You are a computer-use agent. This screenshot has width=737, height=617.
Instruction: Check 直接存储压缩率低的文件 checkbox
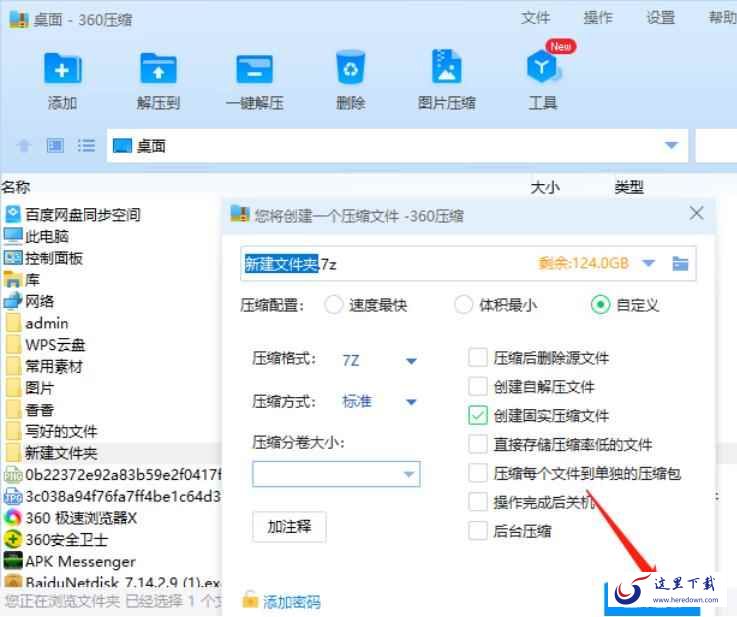click(x=478, y=444)
